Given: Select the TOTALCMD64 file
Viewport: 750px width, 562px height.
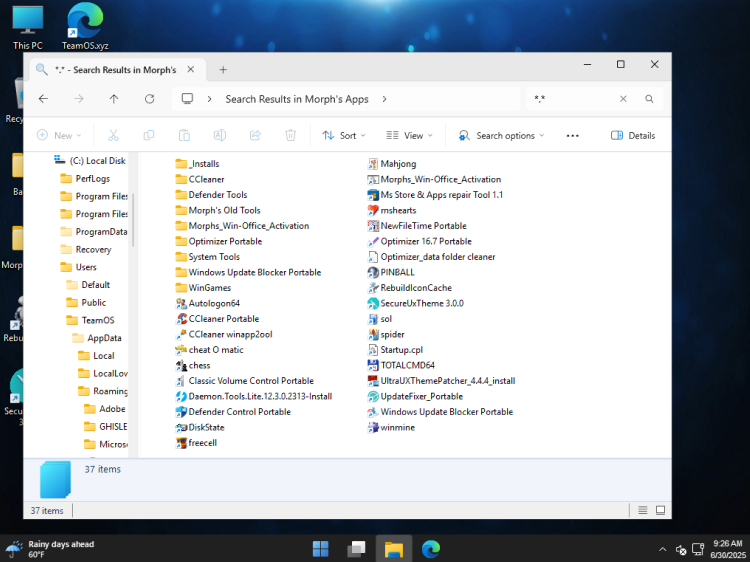Looking at the screenshot, I should tap(401, 365).
